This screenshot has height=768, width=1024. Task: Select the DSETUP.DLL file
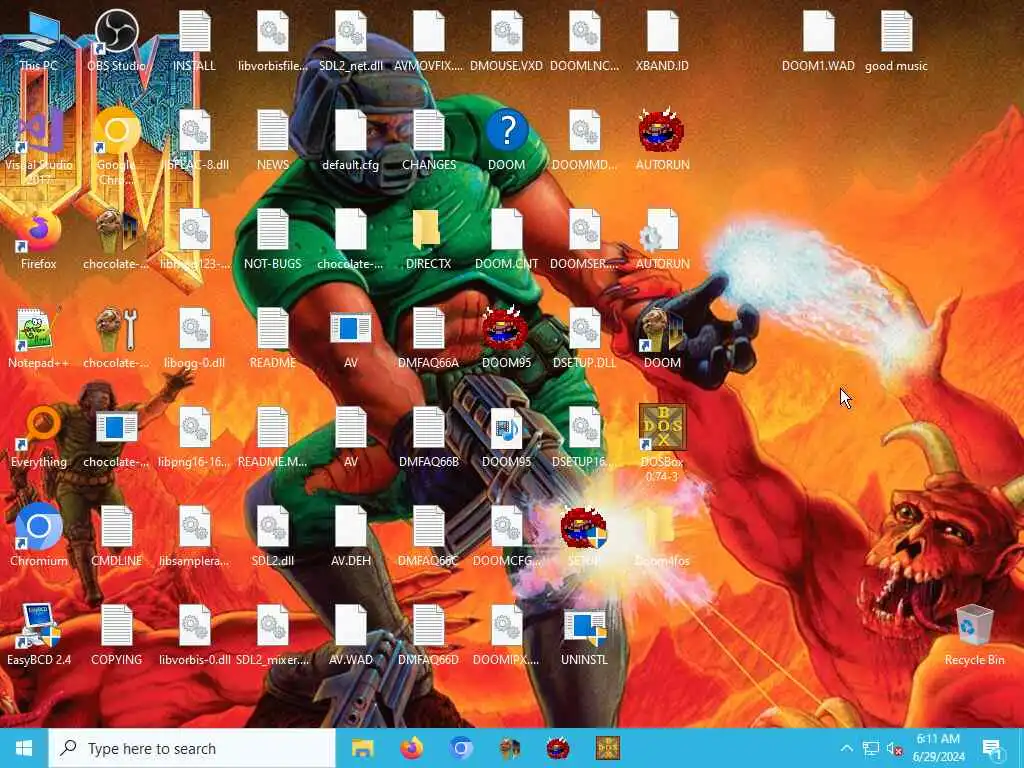click(x=584, y=338)
